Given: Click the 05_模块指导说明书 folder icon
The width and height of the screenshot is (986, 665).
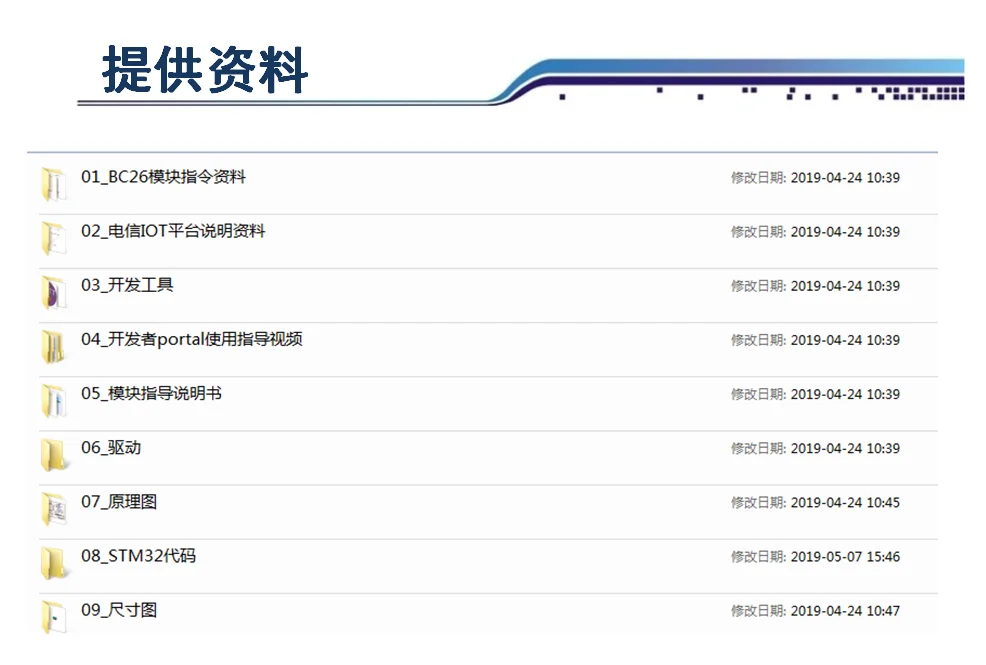Looking at the screenshot, I should point(54,400).
